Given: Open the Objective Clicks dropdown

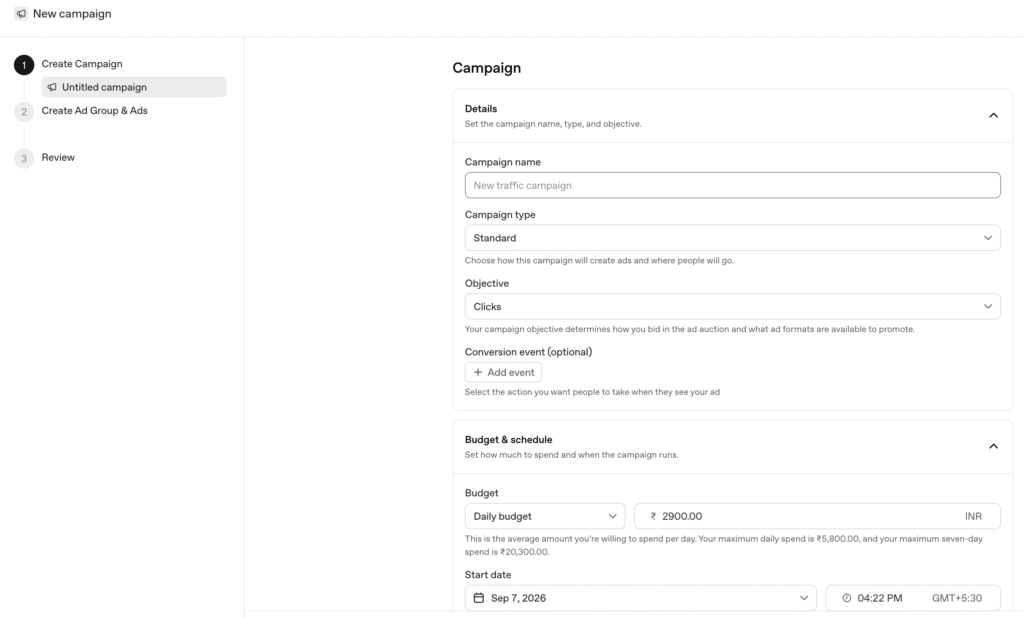Looking at the screenshot, I should tap(732, 306).
